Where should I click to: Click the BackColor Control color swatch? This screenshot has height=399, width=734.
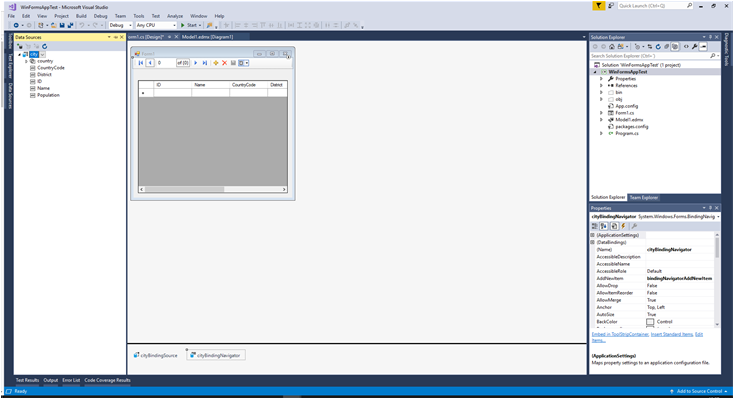tap(650, 322)
